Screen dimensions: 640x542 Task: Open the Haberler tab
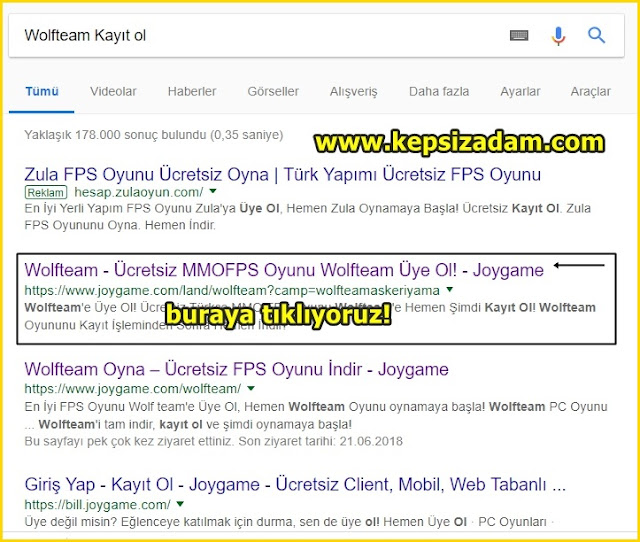[x=192, y=91]
